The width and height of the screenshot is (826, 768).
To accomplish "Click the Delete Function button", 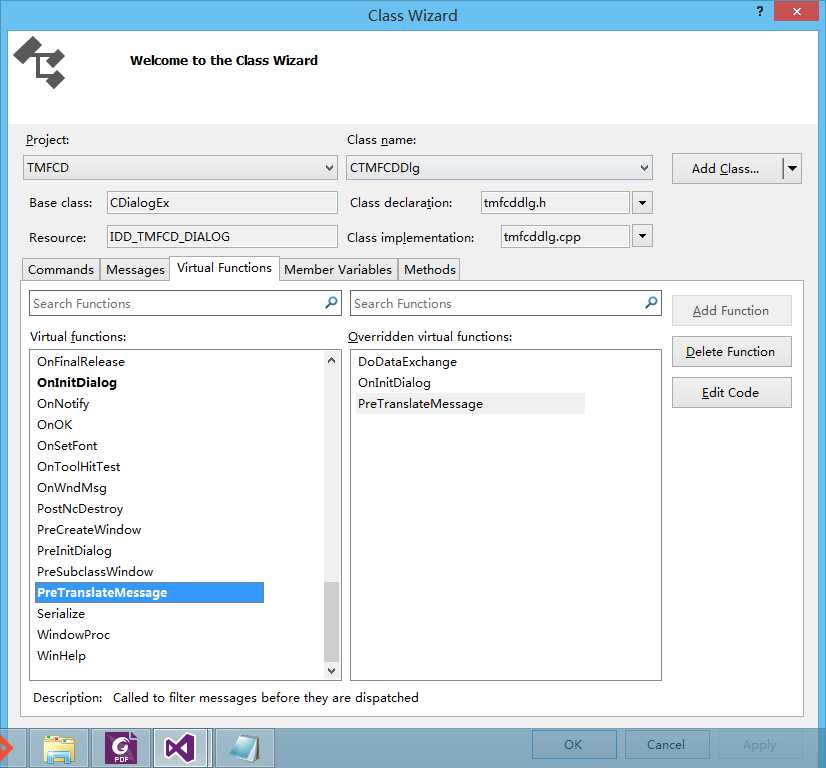I will [x=731, y=352].
